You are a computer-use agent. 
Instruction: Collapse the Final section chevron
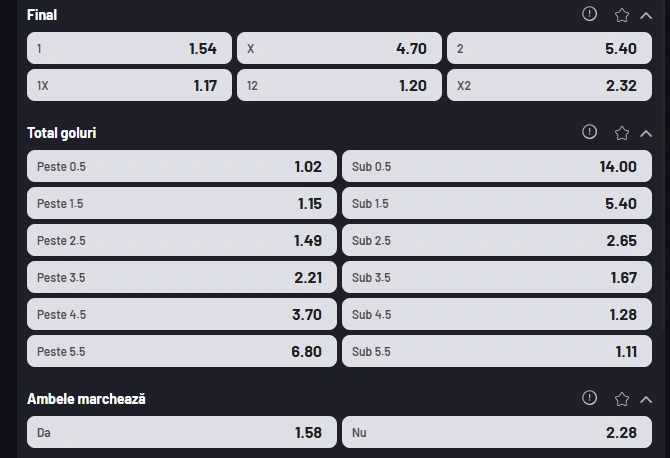646,16
